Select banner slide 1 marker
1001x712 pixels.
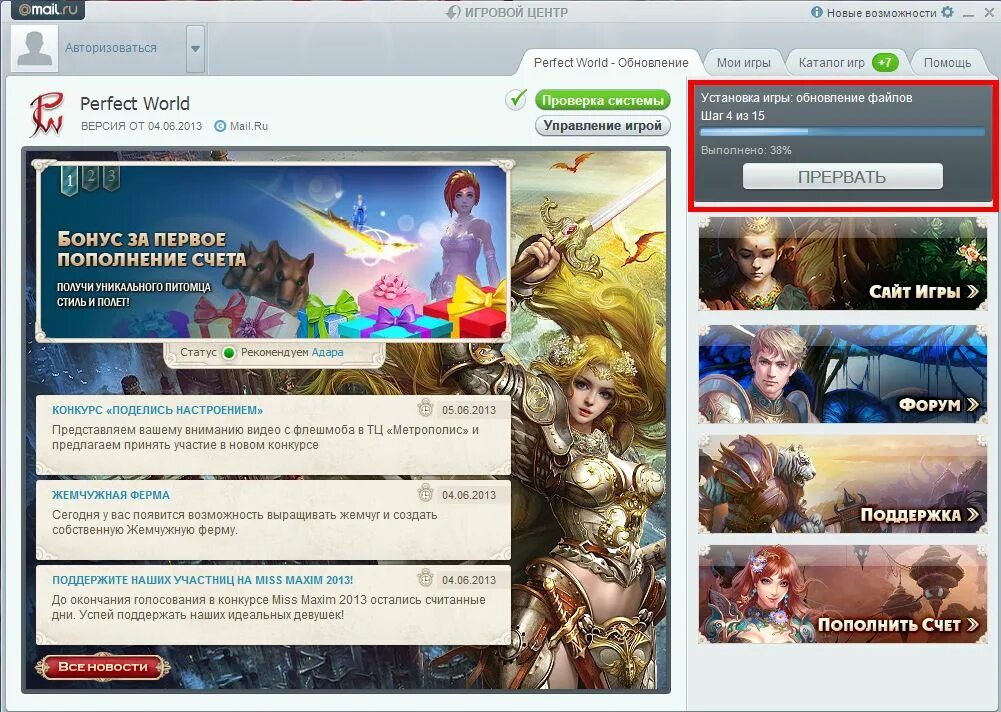69,179
